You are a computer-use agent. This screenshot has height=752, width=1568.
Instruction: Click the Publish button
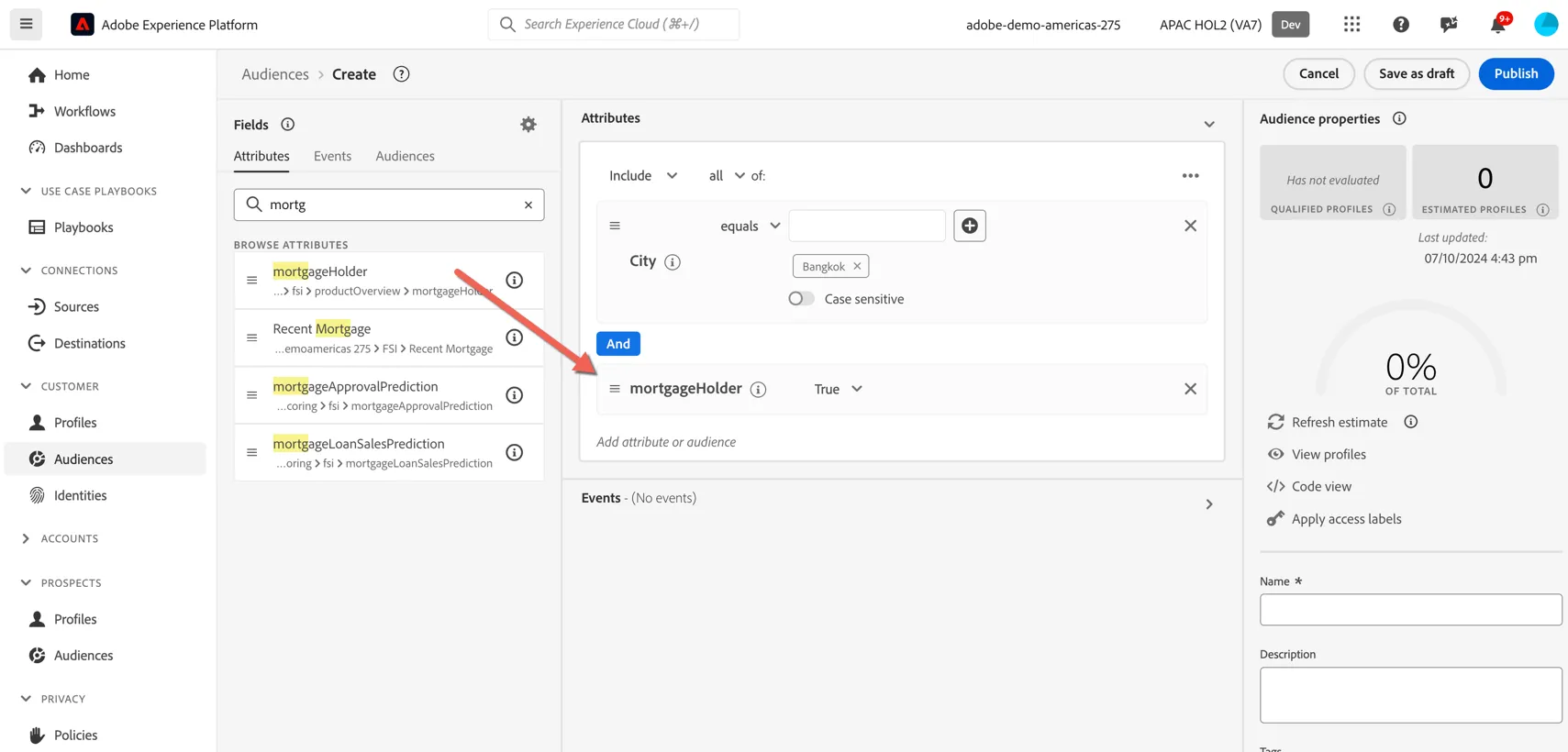[1516, 73]
